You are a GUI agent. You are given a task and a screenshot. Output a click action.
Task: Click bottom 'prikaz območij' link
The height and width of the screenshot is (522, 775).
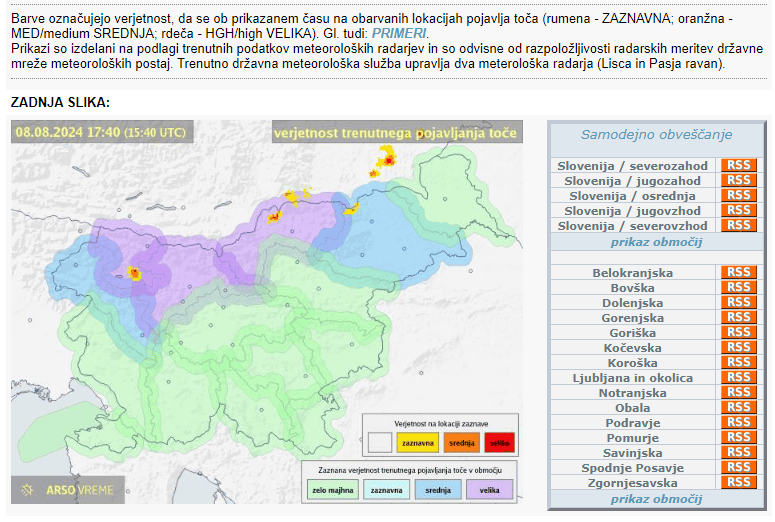(x=656, y=499)
